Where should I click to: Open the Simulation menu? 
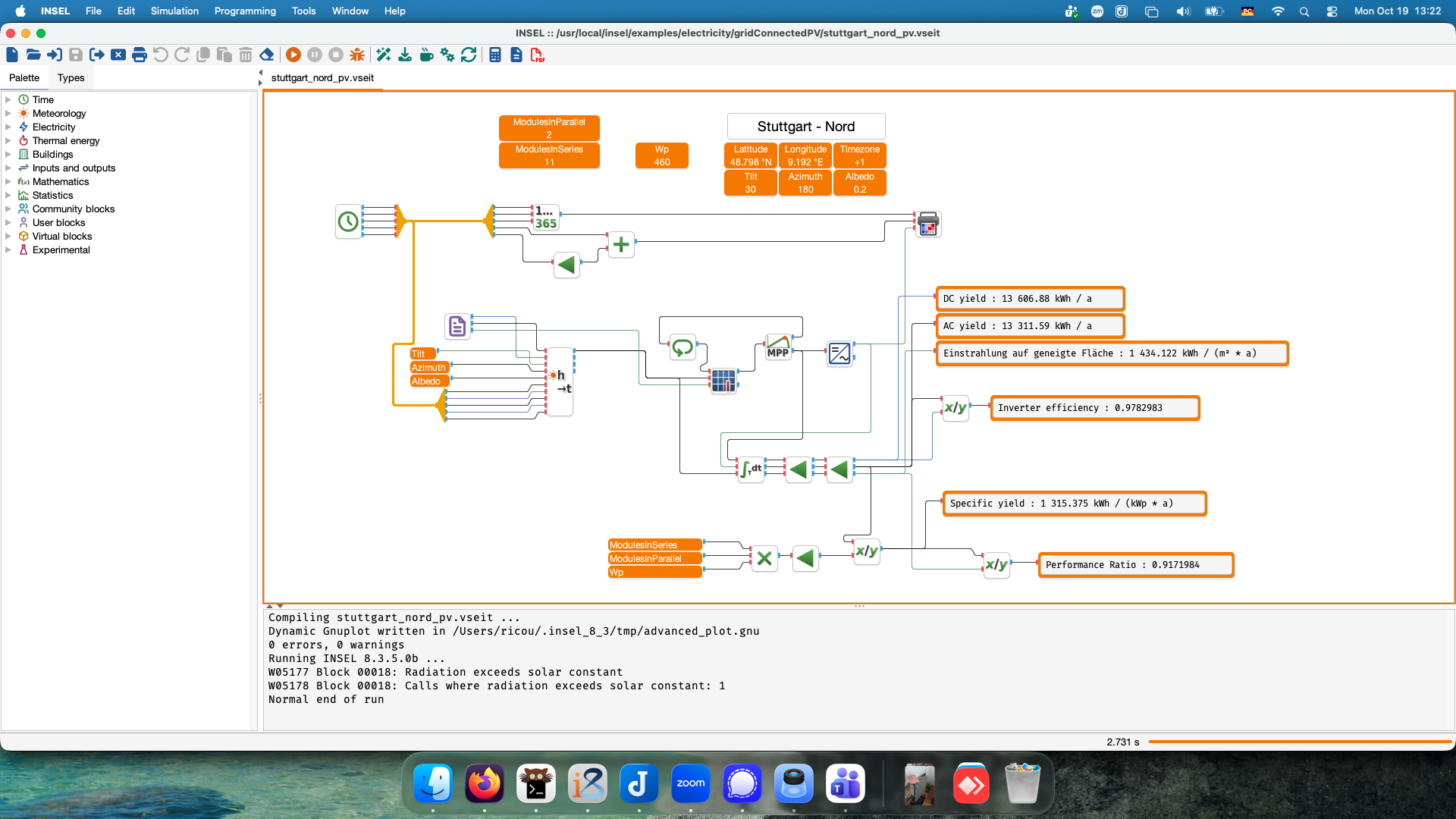(x=174, y=11)
